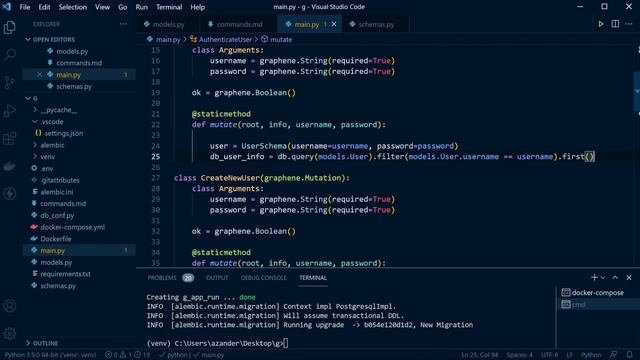Create a new terminal with plus icon
Image resolution: width=640 pixels, height=360 pixels.
pyautogui.click(x=594, y=278)
